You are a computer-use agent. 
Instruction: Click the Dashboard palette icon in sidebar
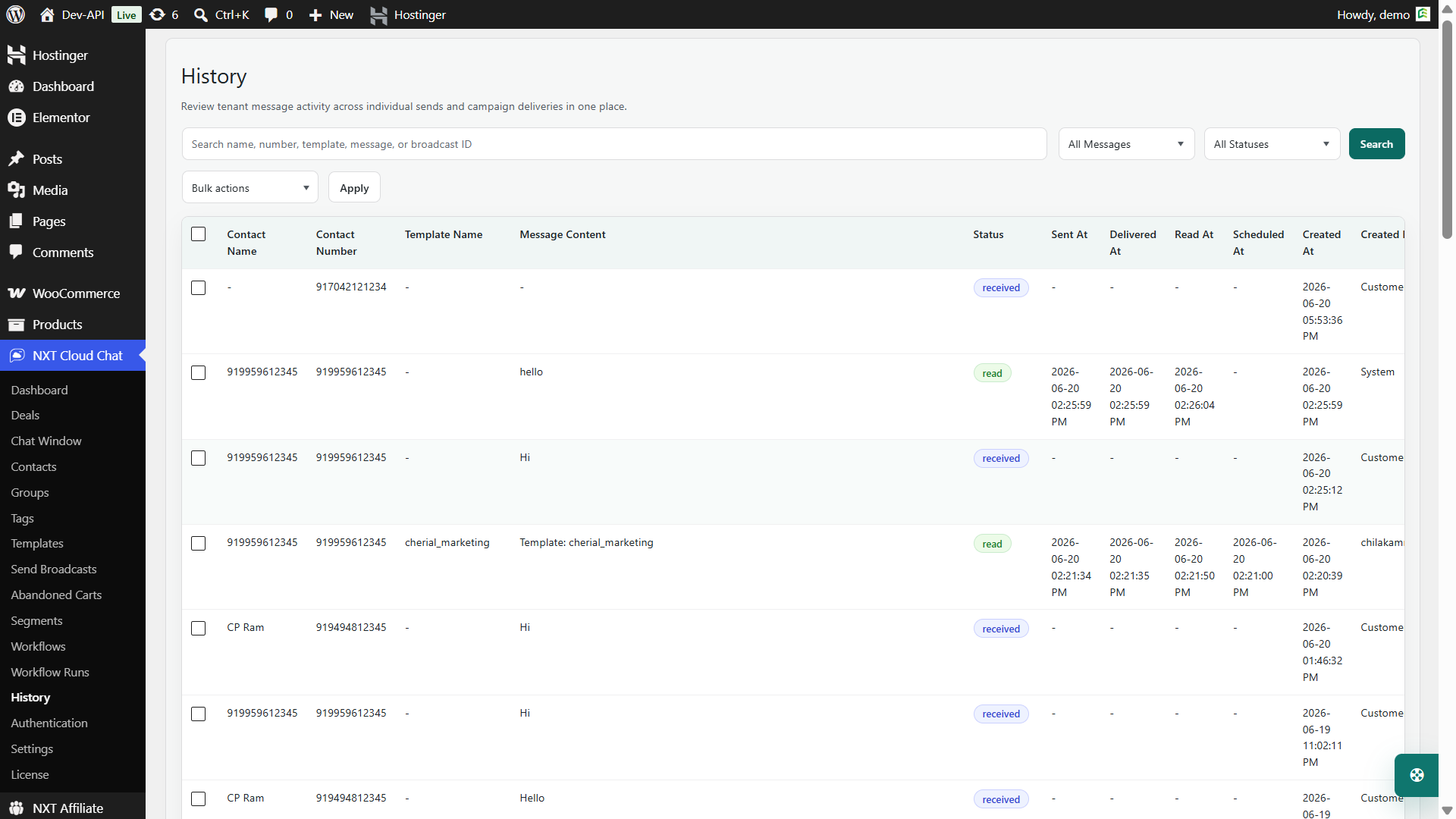coord(16,86)
